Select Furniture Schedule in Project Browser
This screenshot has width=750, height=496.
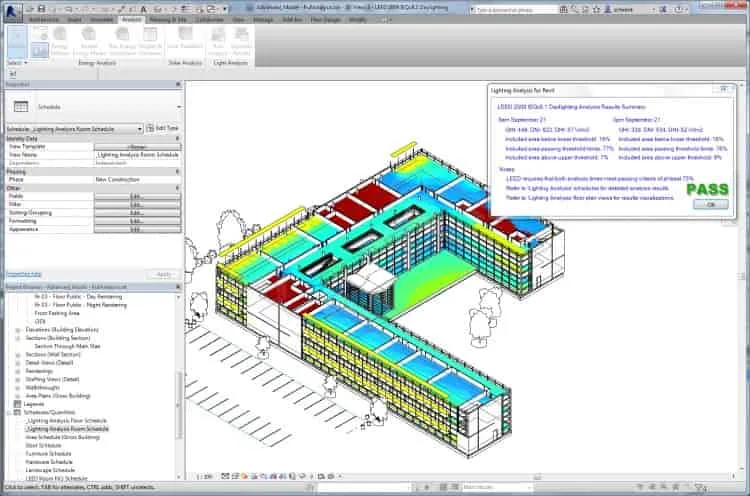(48, 453)
